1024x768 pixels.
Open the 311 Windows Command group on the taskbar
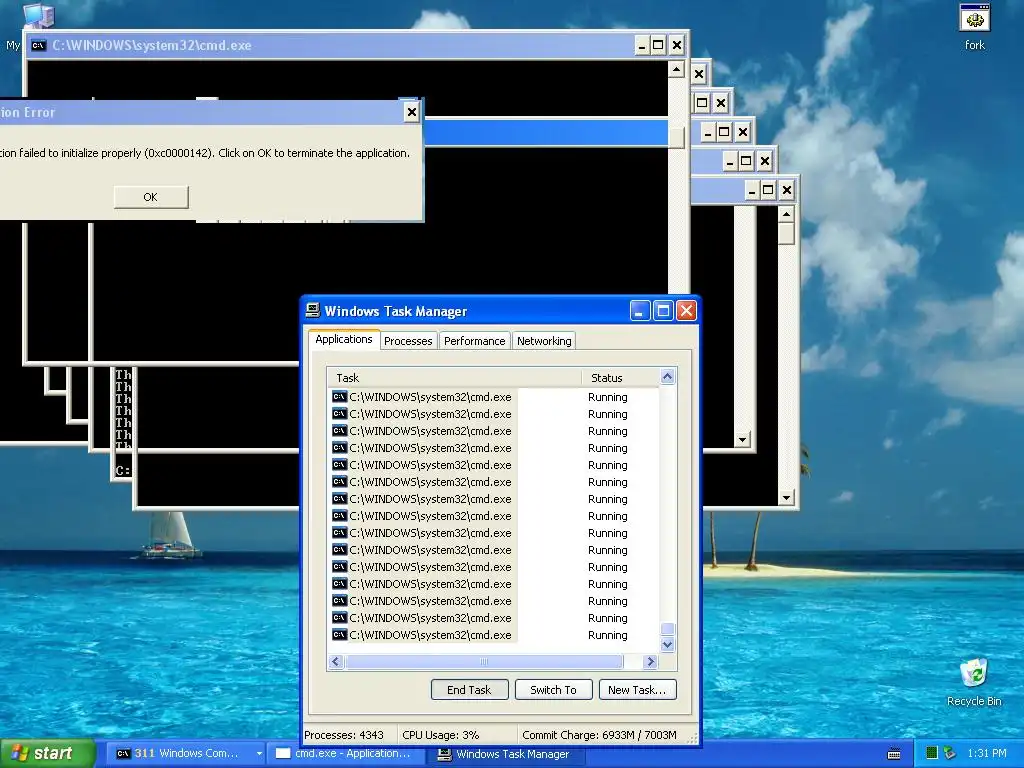[186, 754]
